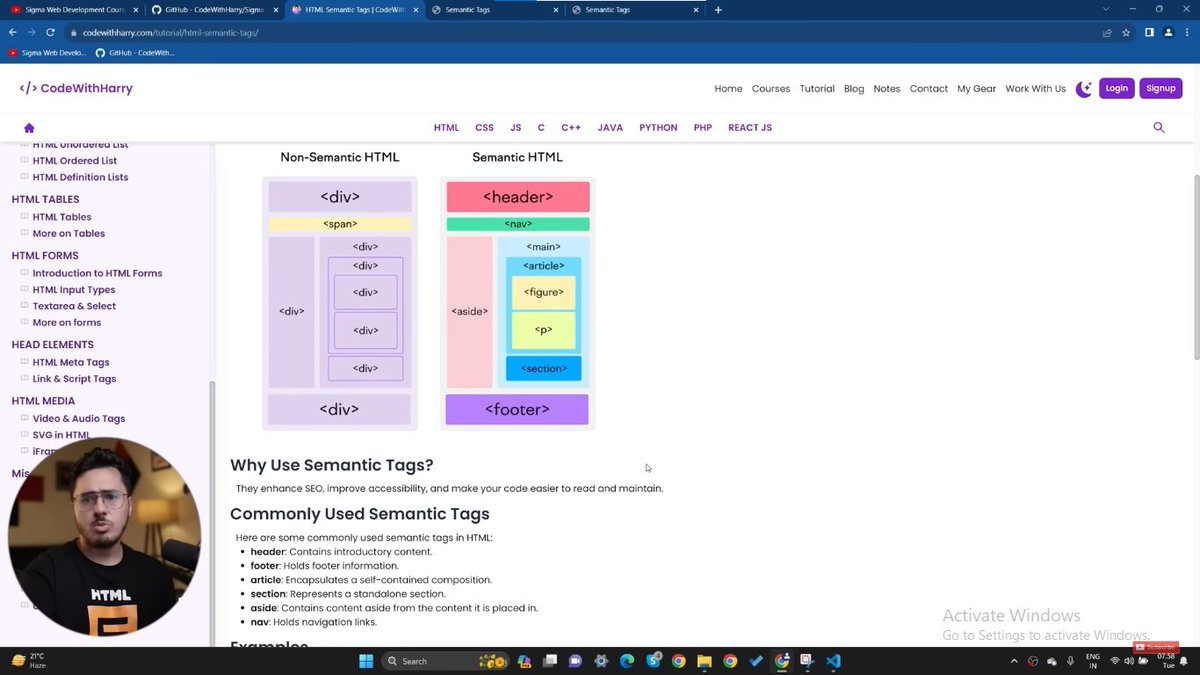Open the weather widget showing 21°C Haze
Screen dimensions: 1200x675
click(x=28, y=661)
